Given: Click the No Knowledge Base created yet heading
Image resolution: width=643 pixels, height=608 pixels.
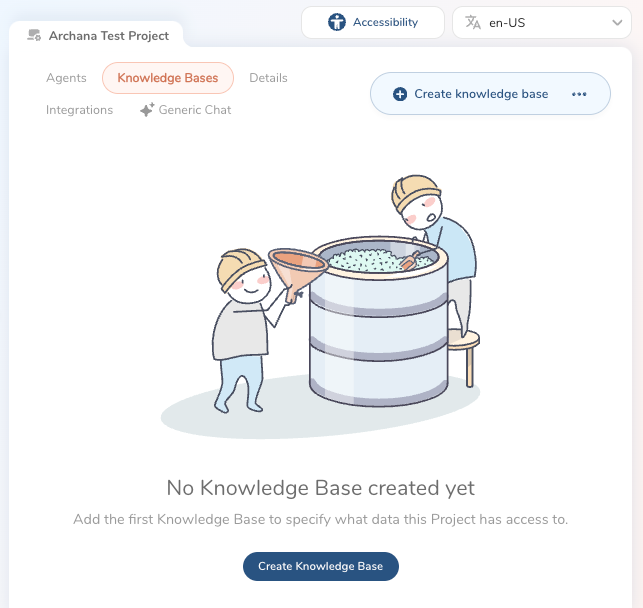Looking at the screenshot, I should click(x=320, y=488).
